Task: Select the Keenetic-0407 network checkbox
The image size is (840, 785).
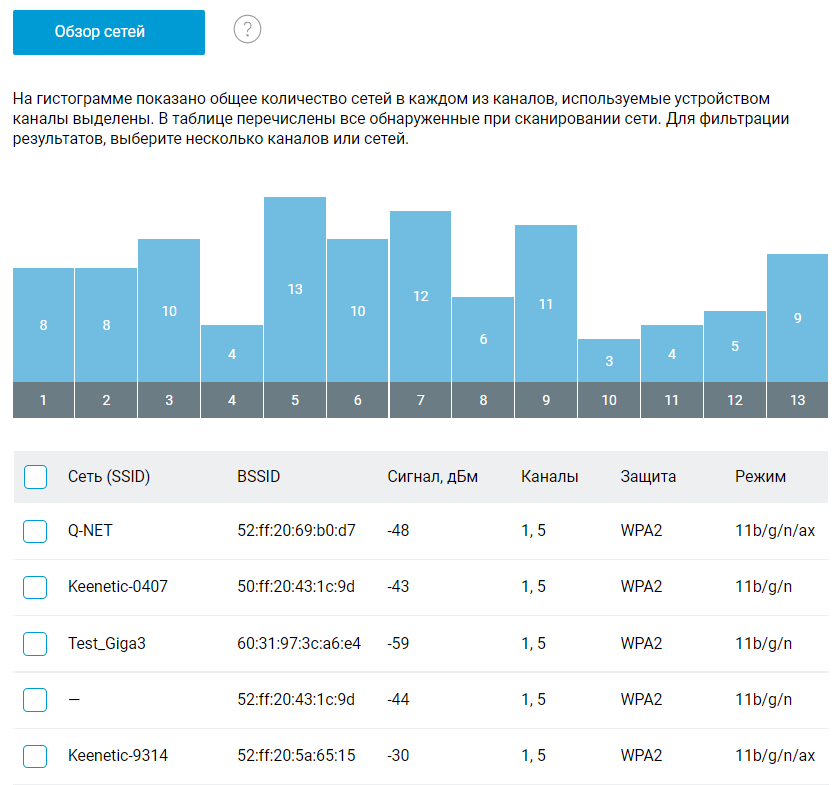Action: pos(36,587)
